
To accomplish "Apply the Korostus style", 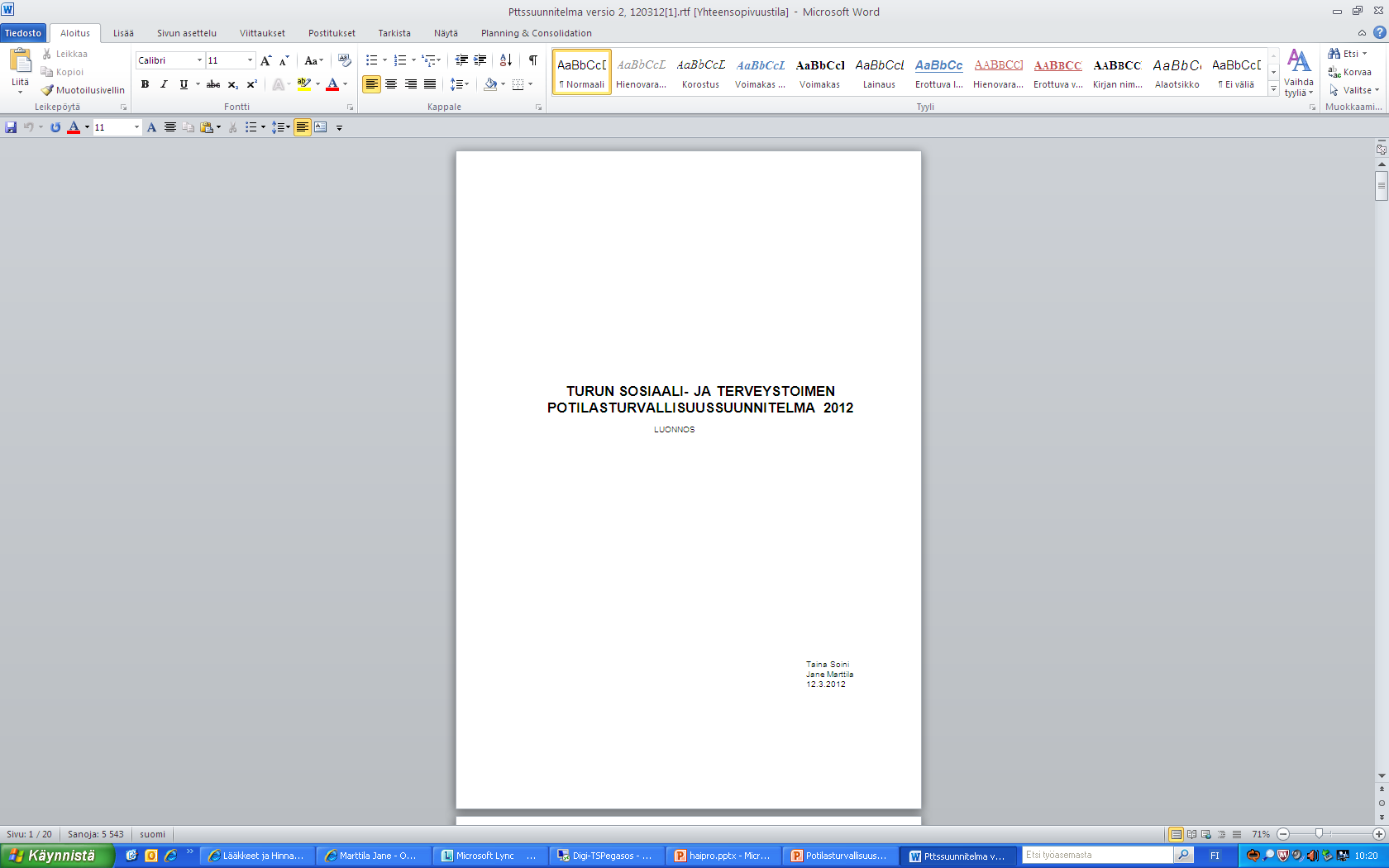I will pos(701,72).
